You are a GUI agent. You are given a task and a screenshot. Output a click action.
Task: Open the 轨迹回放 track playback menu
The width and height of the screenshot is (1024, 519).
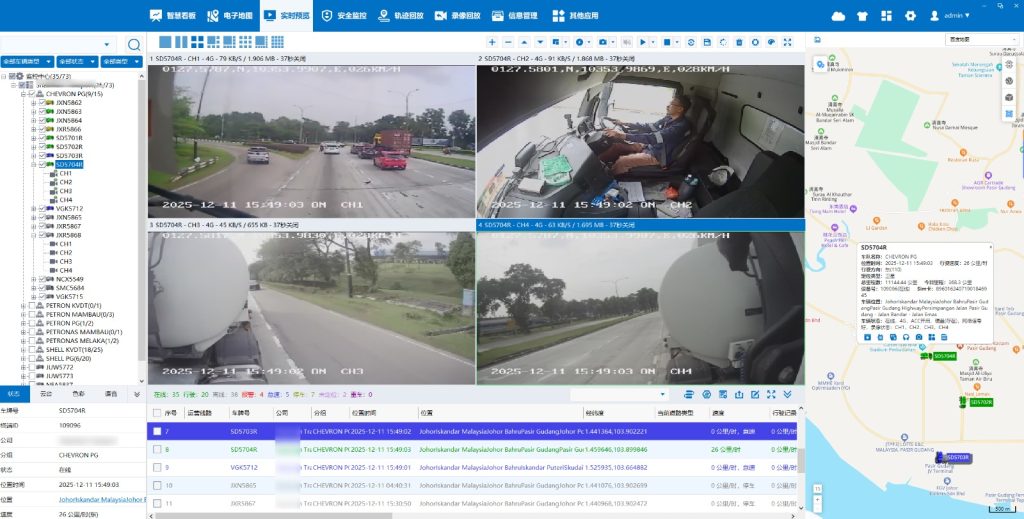(x=401, y=16)
